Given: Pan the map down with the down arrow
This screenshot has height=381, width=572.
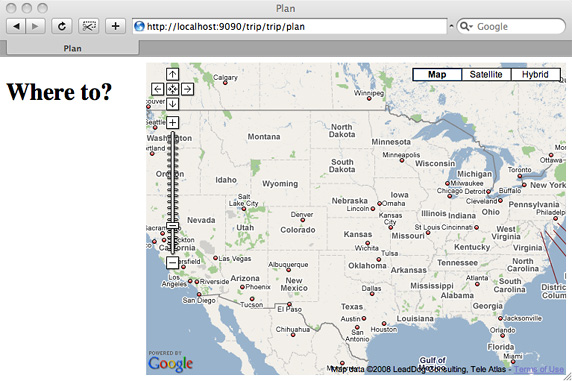Looking at the screenshot, I should pyautogui.click(x=173, y=104).
